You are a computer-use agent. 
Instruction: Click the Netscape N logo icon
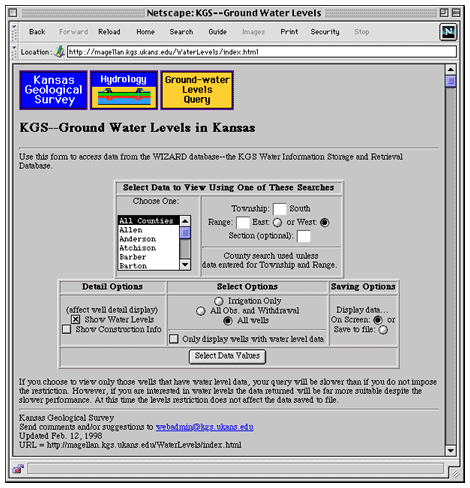(x=448, y=32)
